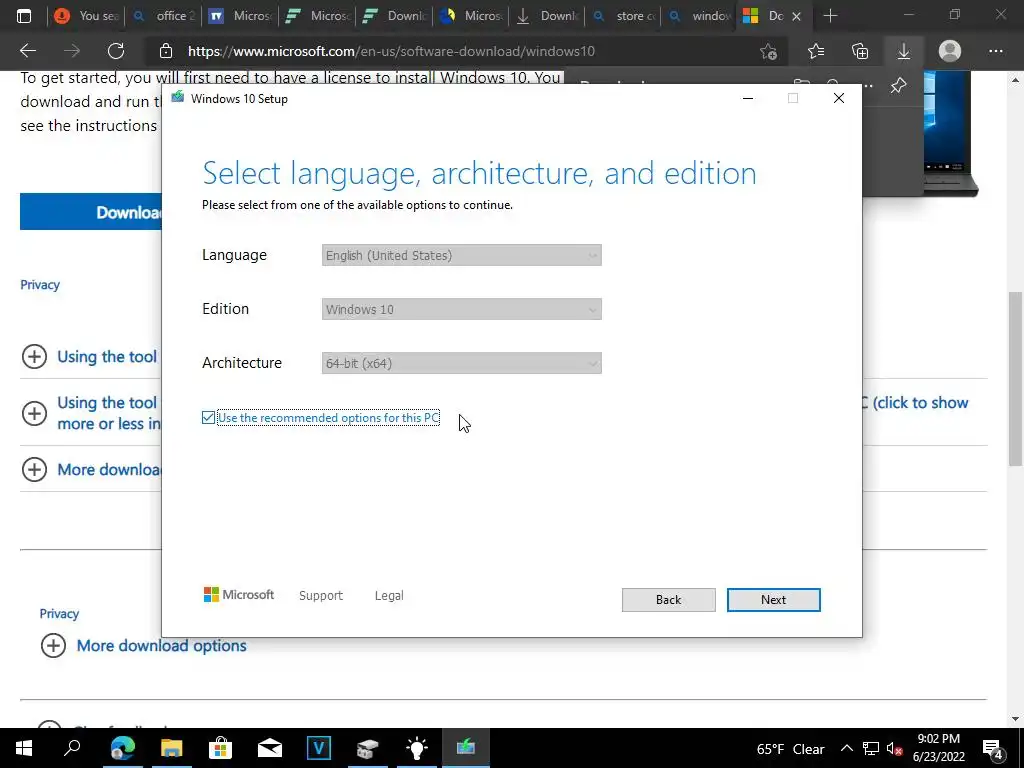Open Microsoft Edge from the taskbar
Image resolution: width=1024 pixels, height=768 pixels.
122,748
